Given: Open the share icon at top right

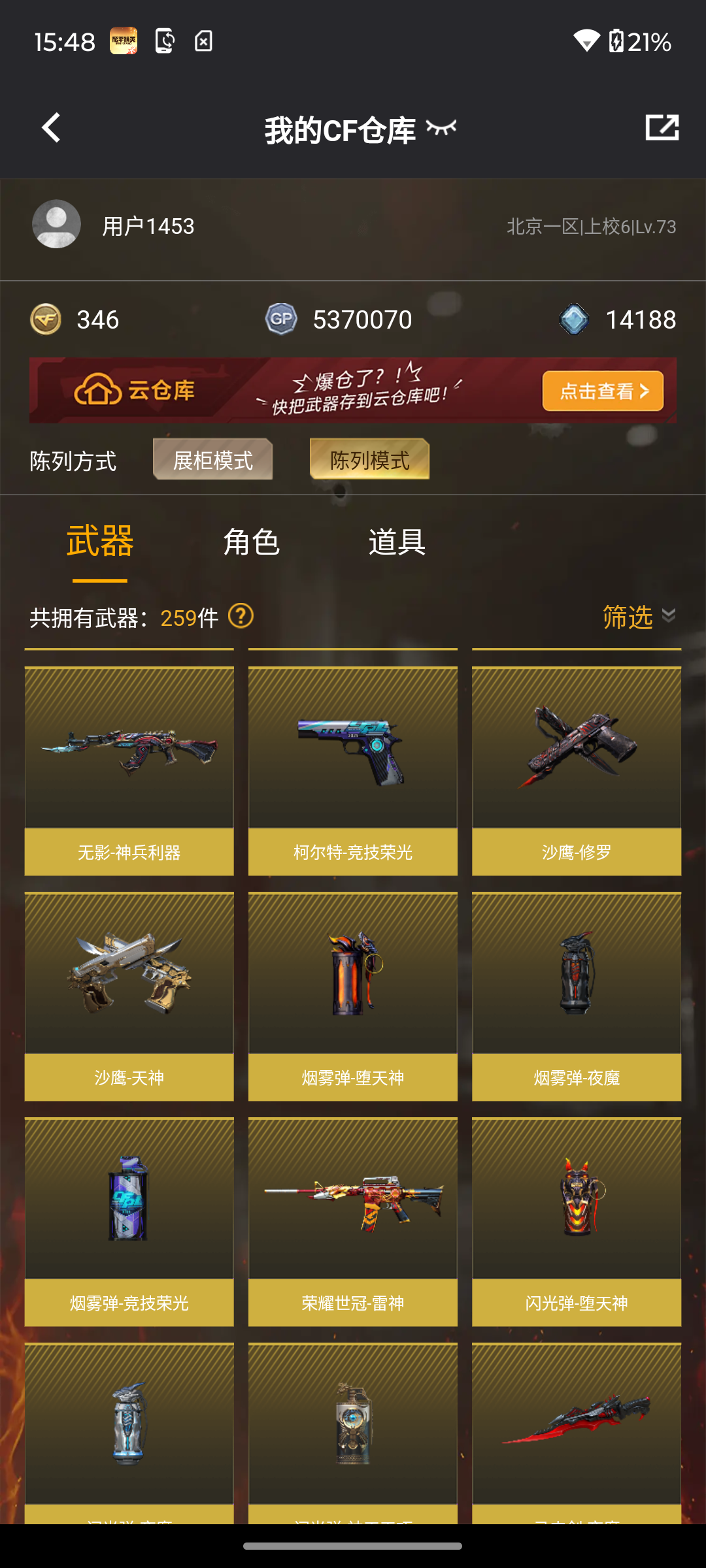Looking at the screenshot, I should 662,127.
